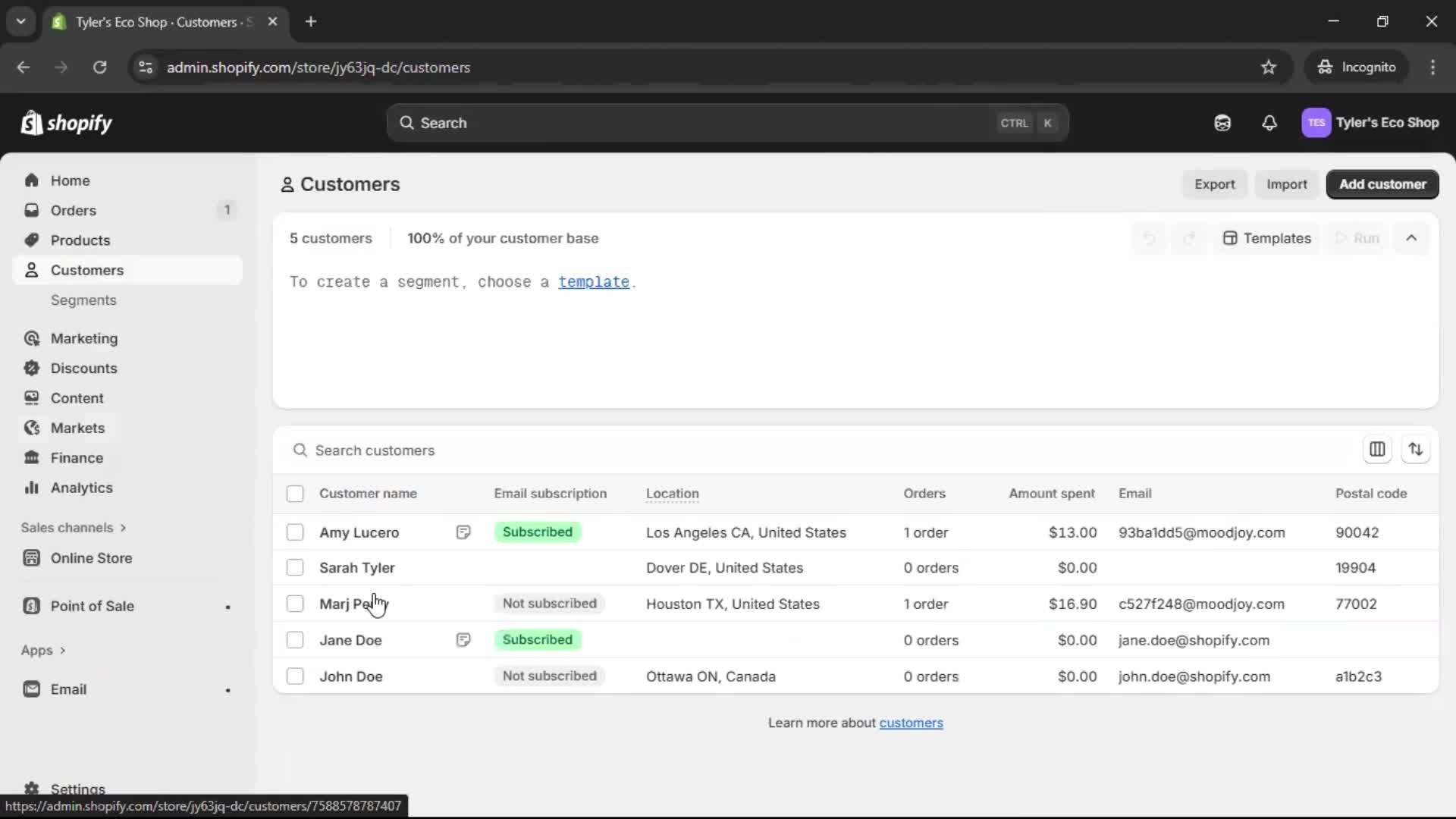Image resolution: width=1456 pixels, height=819 pixels.
Task: Collapse the segment editor with the chevron
Action: point(1411,237)
